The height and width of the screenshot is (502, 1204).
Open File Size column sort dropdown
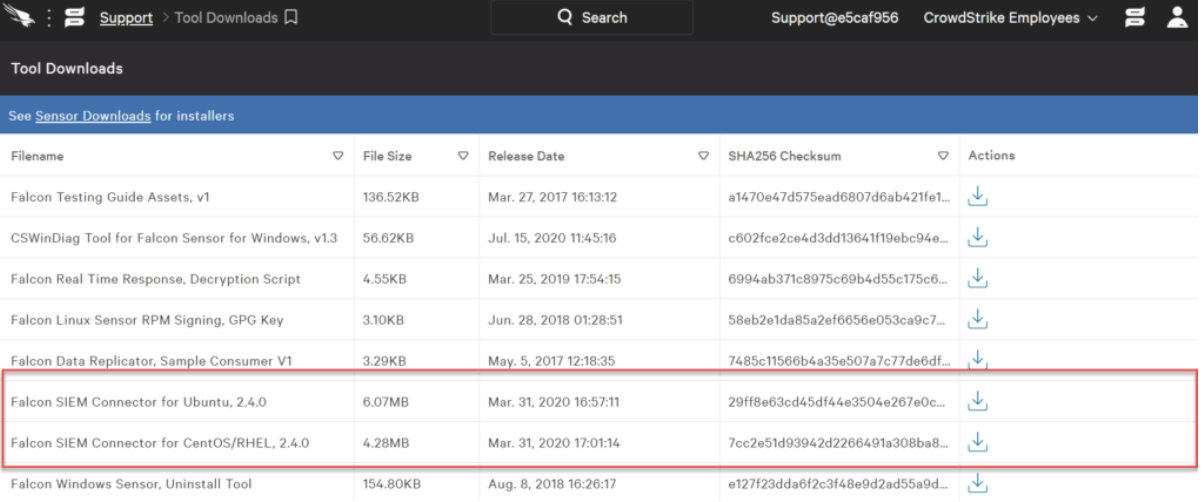463,156
